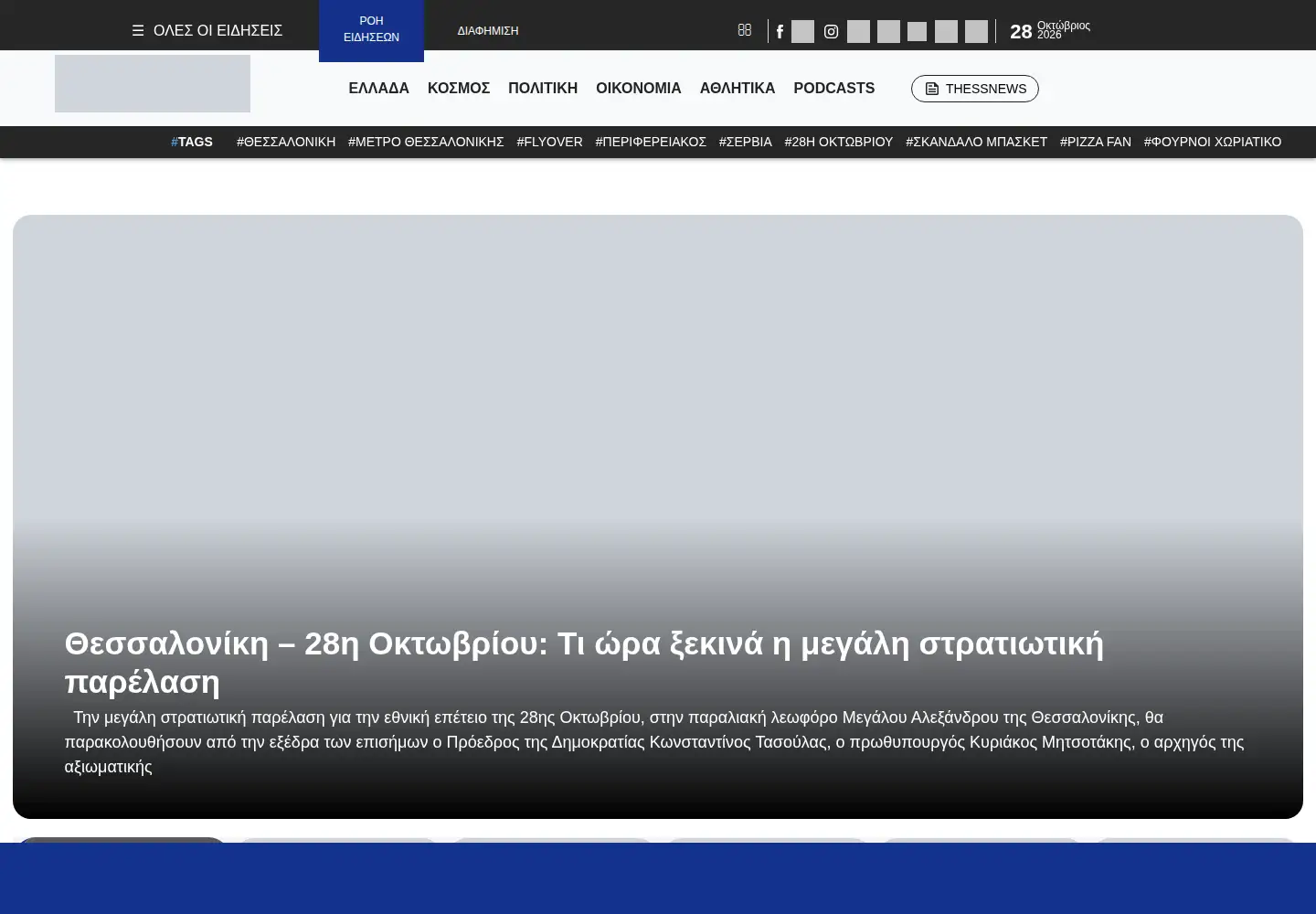Viewport: 1316px width, 914px height.
Task: Open the Instagram icon link
Action: pos(831,32)
